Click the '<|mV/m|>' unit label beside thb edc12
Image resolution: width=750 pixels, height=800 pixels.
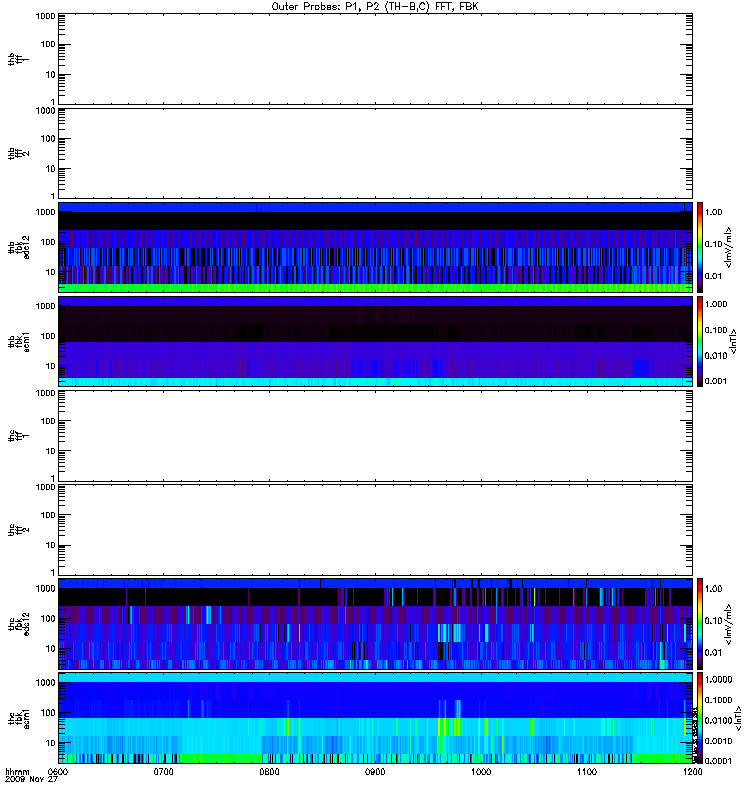[x=729, y=247]
